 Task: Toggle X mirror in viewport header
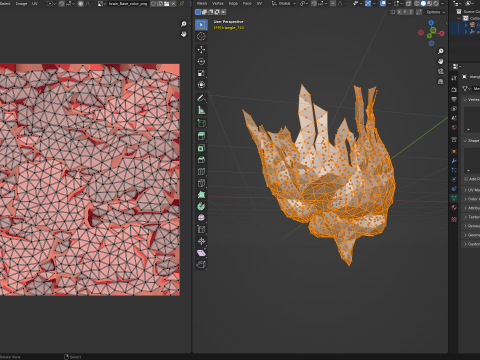point(400,12)
